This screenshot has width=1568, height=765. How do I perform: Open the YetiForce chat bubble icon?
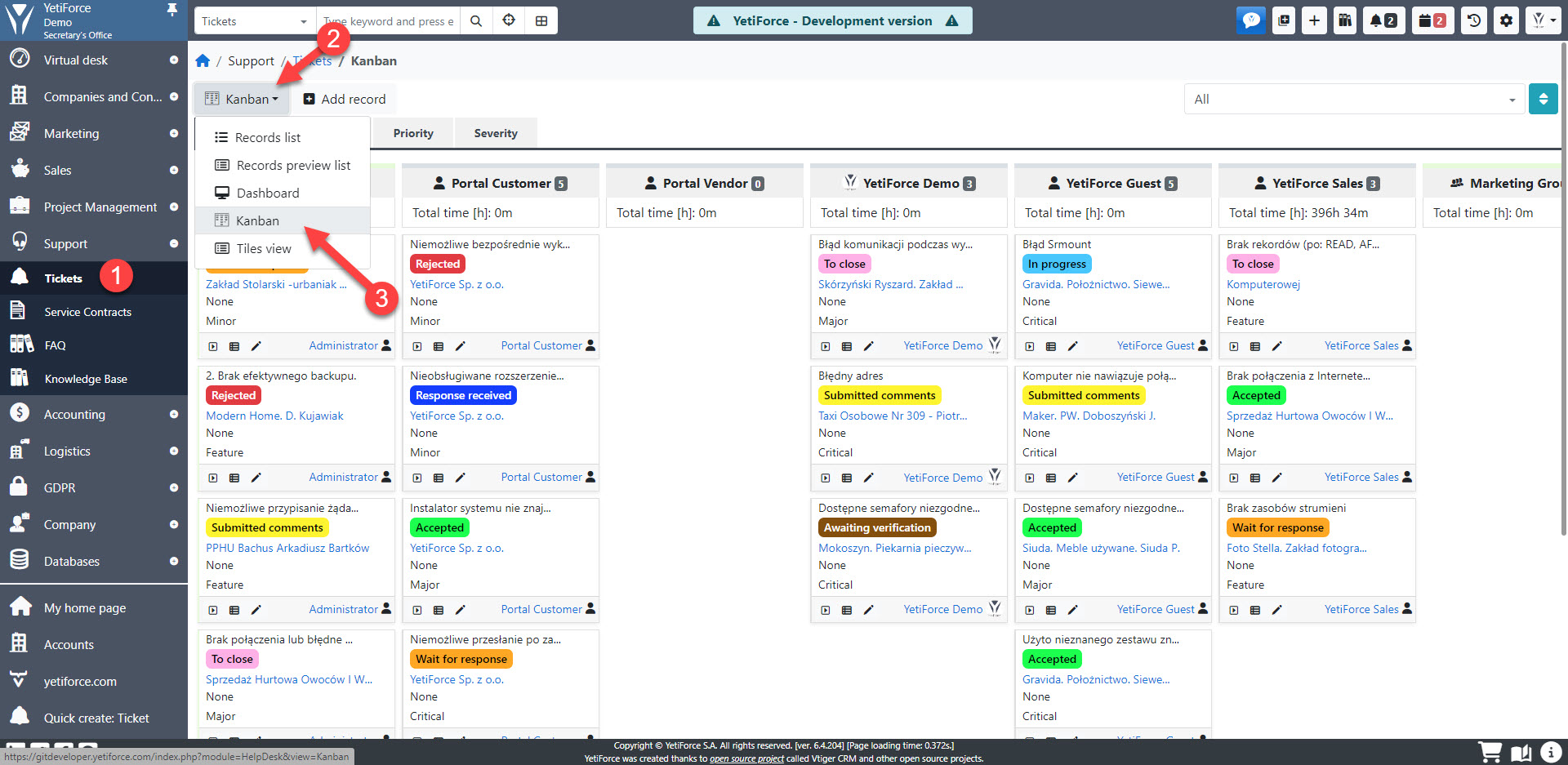(1250, 20)
